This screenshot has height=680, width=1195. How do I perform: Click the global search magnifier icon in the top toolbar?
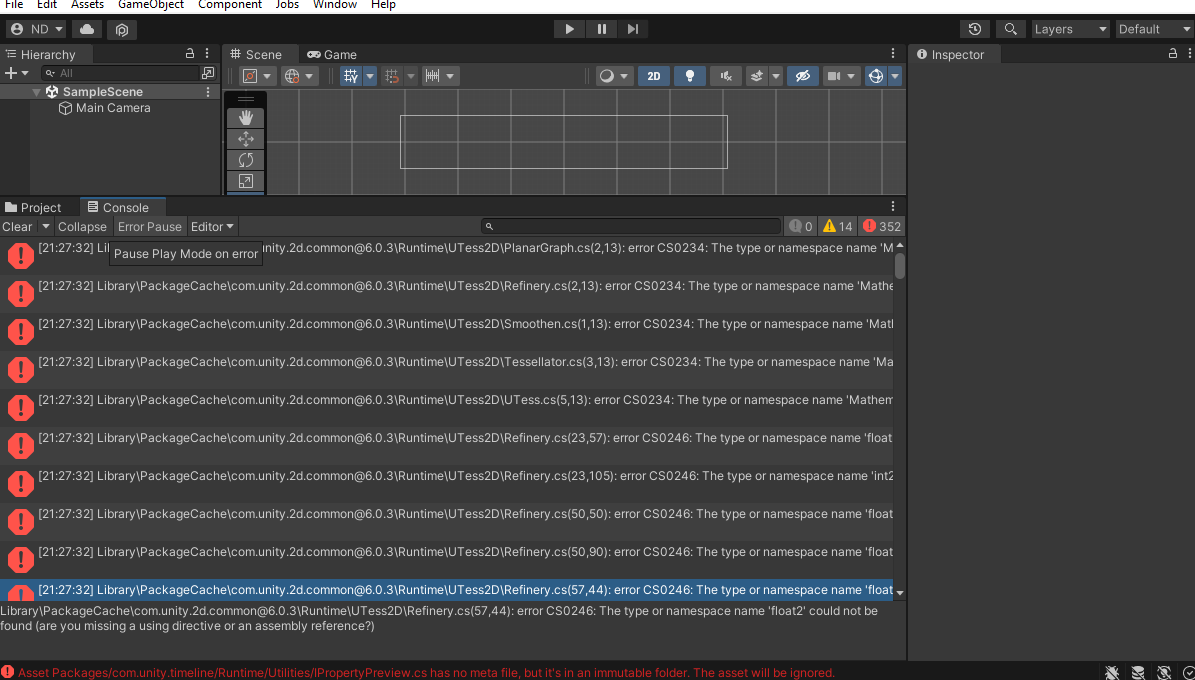(1011, 29)
